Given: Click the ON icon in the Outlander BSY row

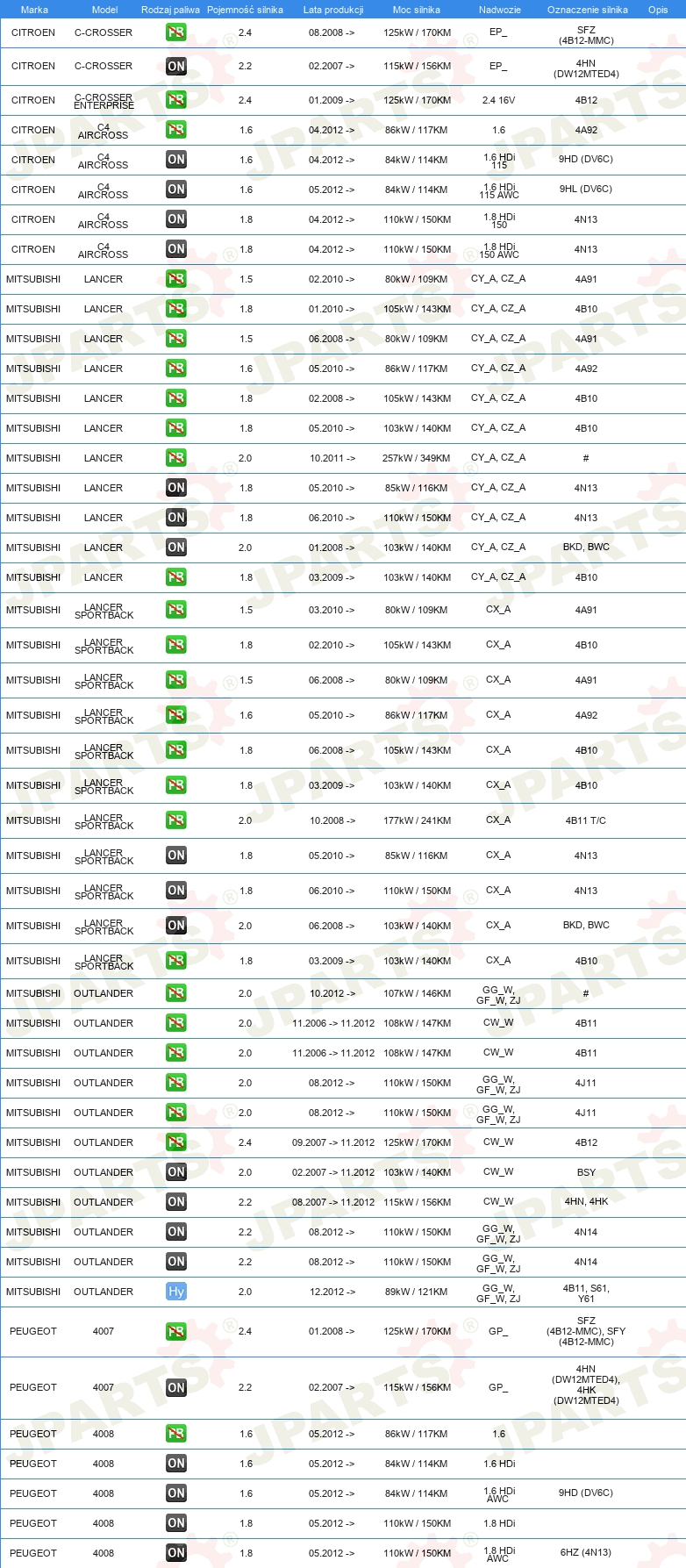Looking at the screenshot, I should 176,1172.
